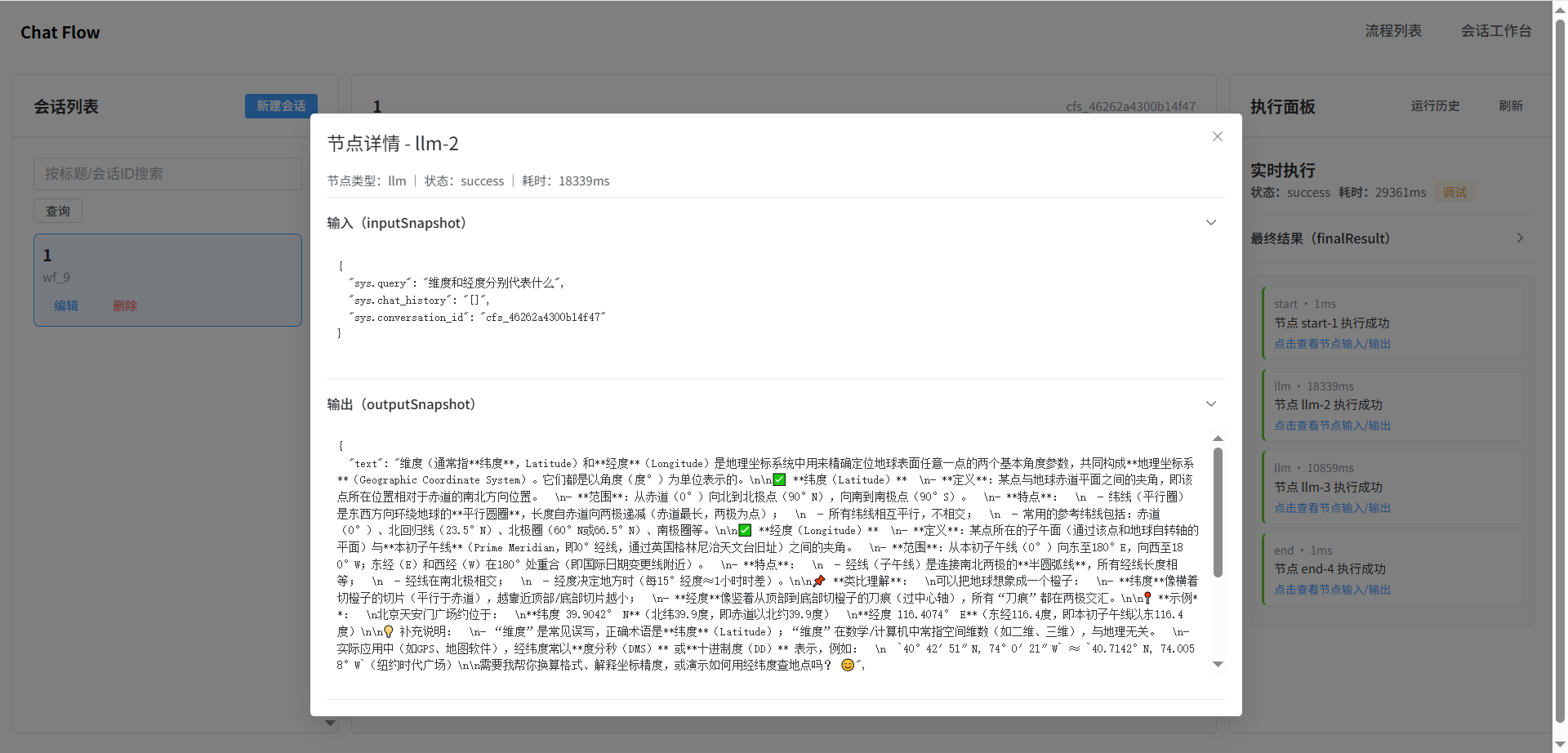This screenshot has width=1568, height=753.
Task: Open the 会话工作台 menu item
Action: tap(1496, 31)
